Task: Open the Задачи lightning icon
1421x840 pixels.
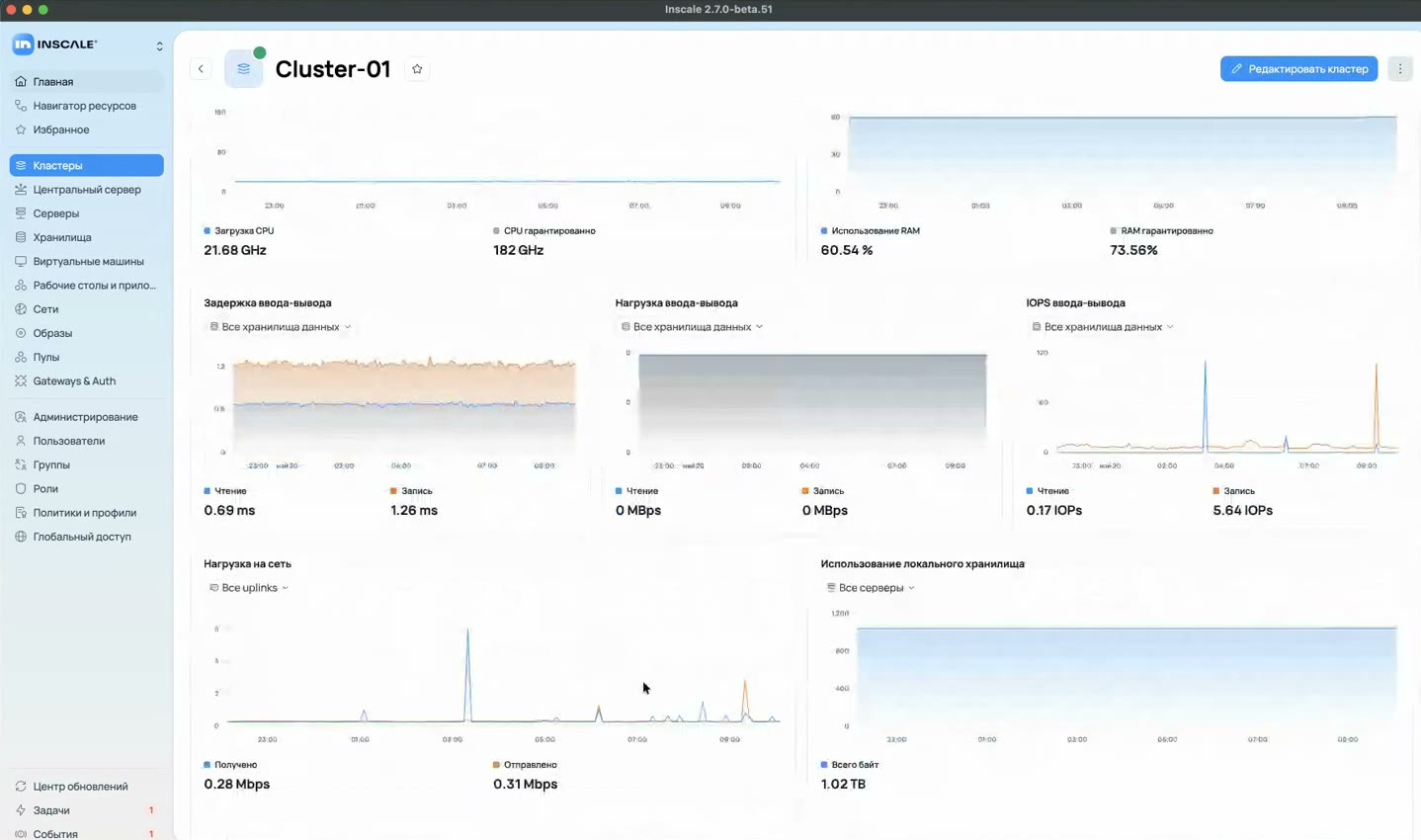Action: [x=21, y=810]
